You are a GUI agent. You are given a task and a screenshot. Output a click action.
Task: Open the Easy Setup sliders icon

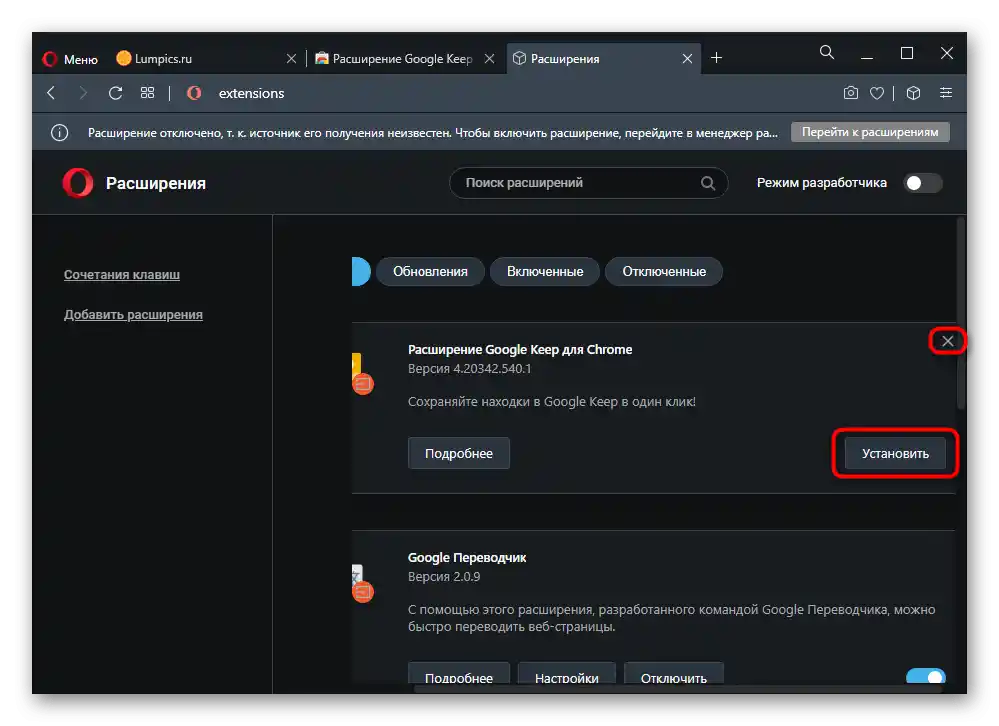click(x=945, y=93)
